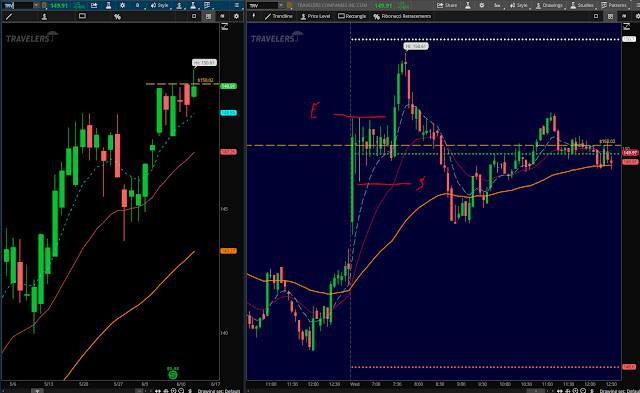Screen dimensions: 640x393
Task: Open the 5m timeframe menu
Action: (497, 5)
